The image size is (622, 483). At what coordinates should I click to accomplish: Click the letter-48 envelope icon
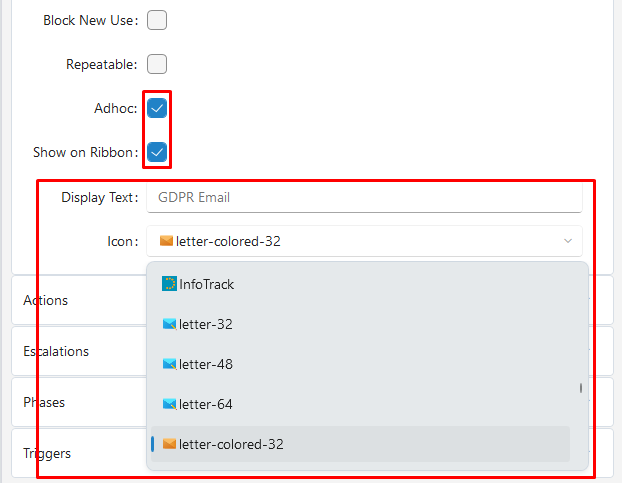[x=169, y=364]
